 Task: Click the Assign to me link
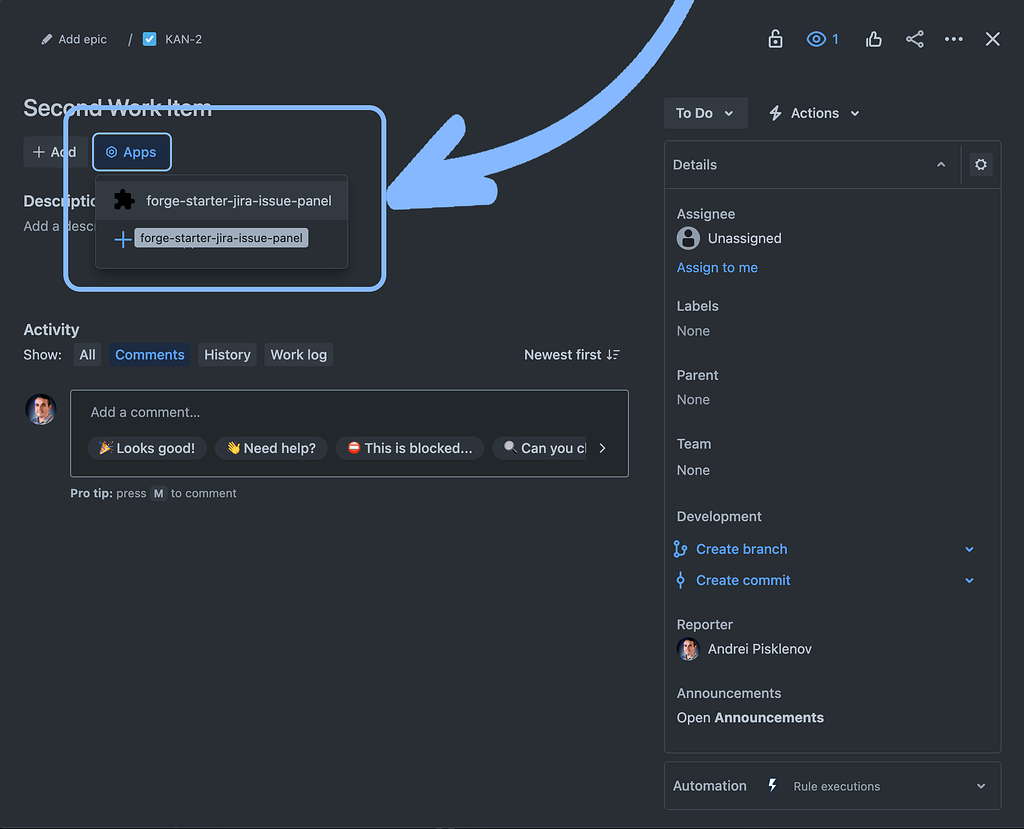pyautogui.click(x=717, y=267)
